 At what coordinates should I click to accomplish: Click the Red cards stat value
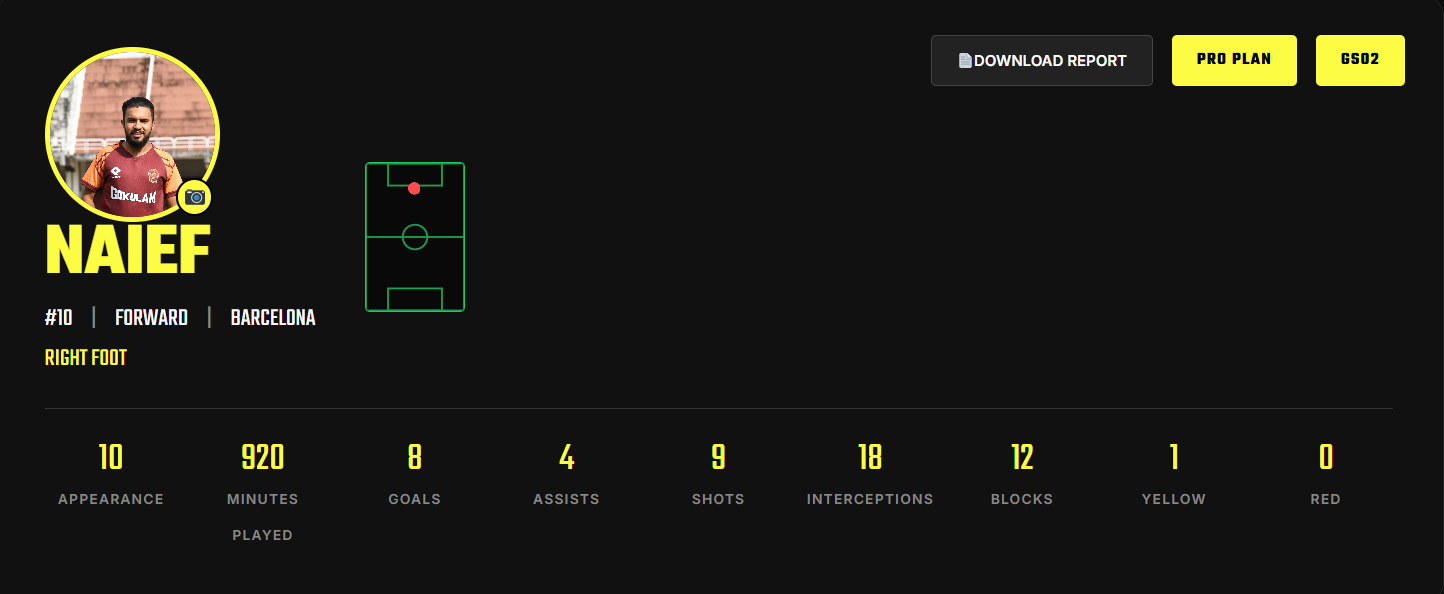pos(1325,458)
